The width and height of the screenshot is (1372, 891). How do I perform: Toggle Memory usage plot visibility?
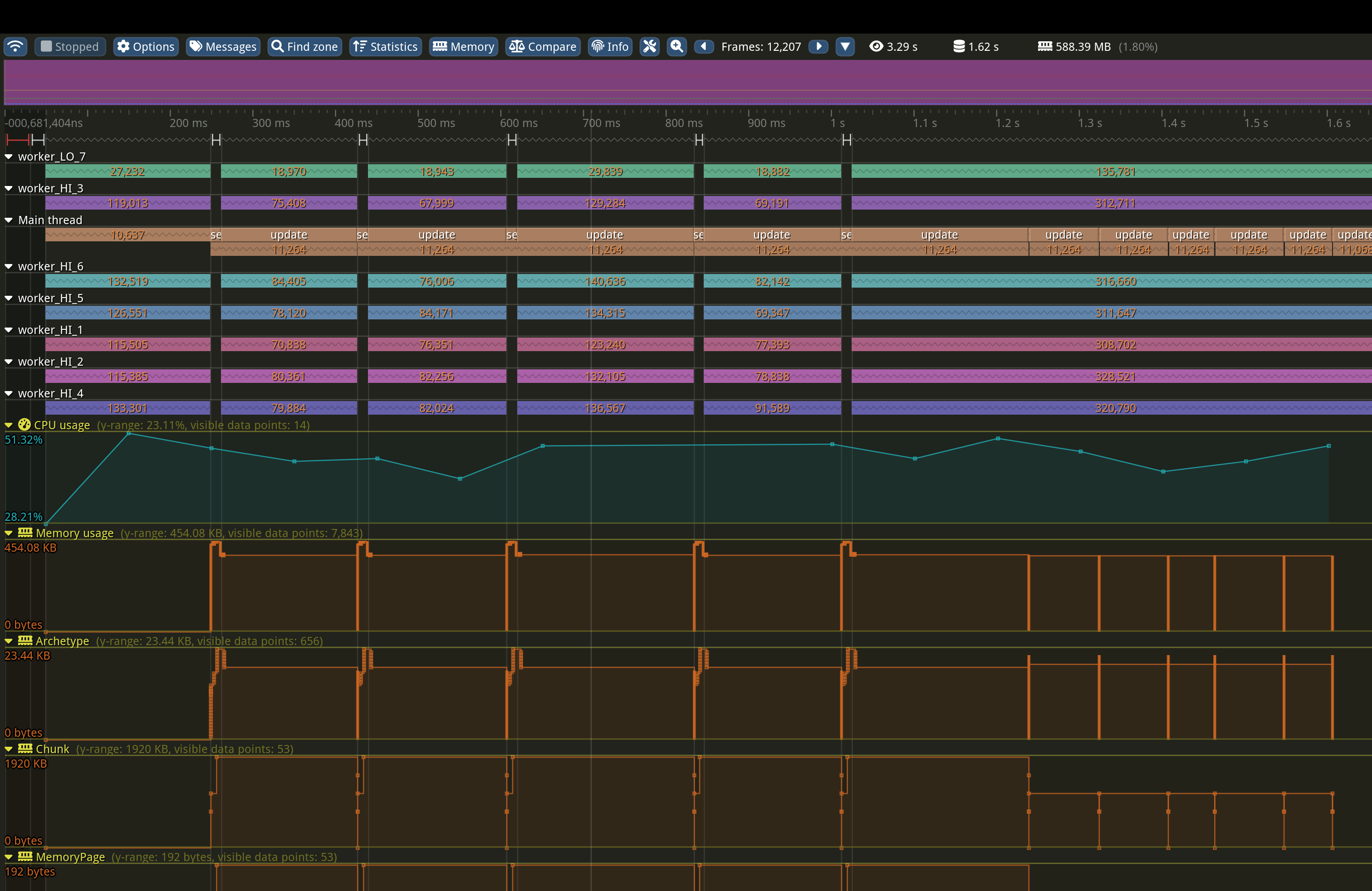(9, 533)
